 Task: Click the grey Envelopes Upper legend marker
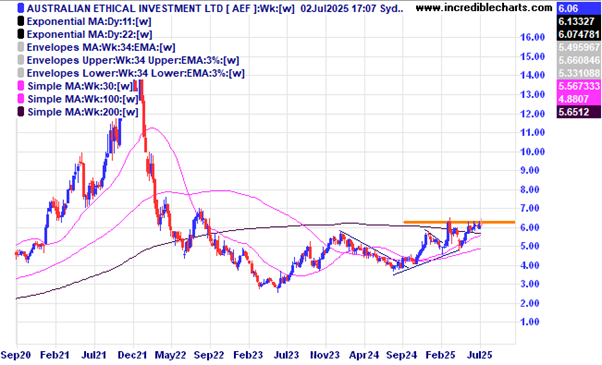point(21,60)
